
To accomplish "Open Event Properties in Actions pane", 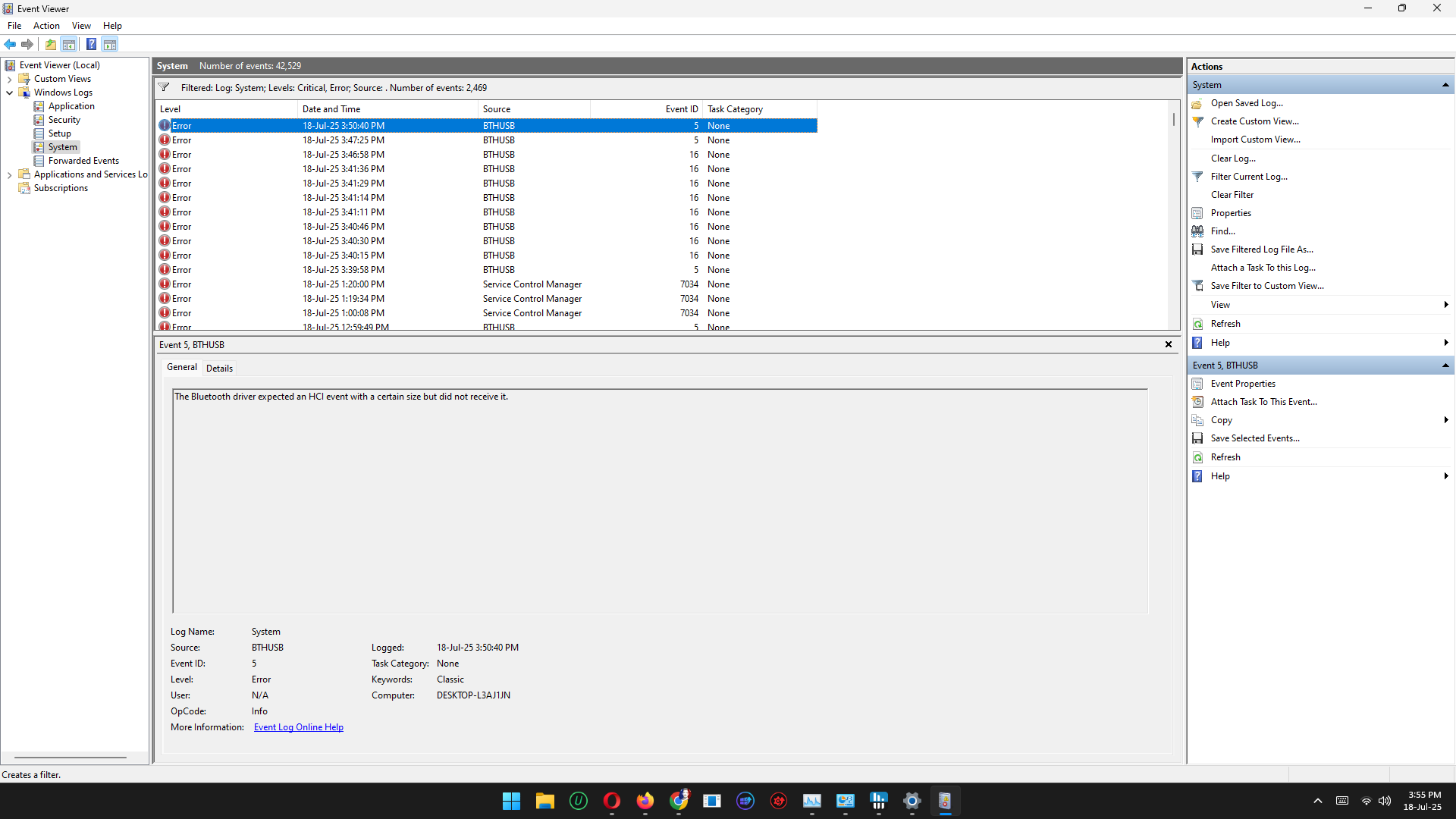I will pyautogui.click(x=1242, y=384).
